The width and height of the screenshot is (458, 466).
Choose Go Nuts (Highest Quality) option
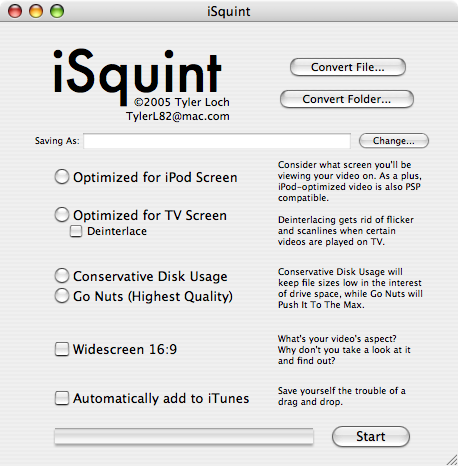[x=62, y=296]
